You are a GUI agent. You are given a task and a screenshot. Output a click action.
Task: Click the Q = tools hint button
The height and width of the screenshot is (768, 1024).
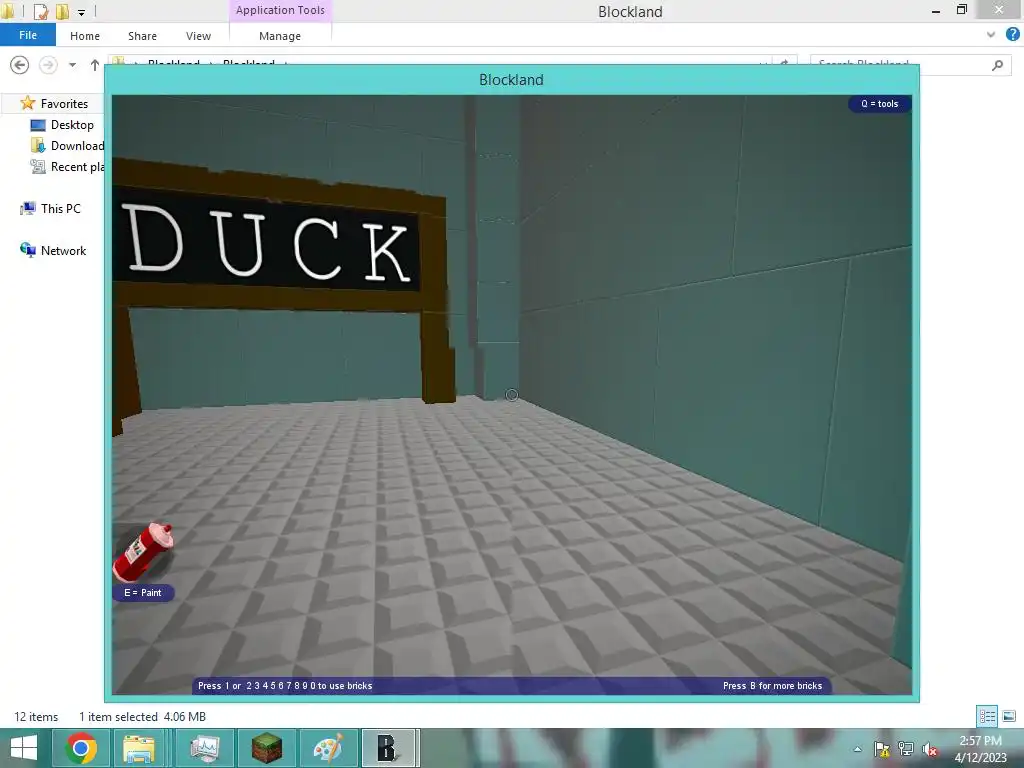(x=880, y=104)
